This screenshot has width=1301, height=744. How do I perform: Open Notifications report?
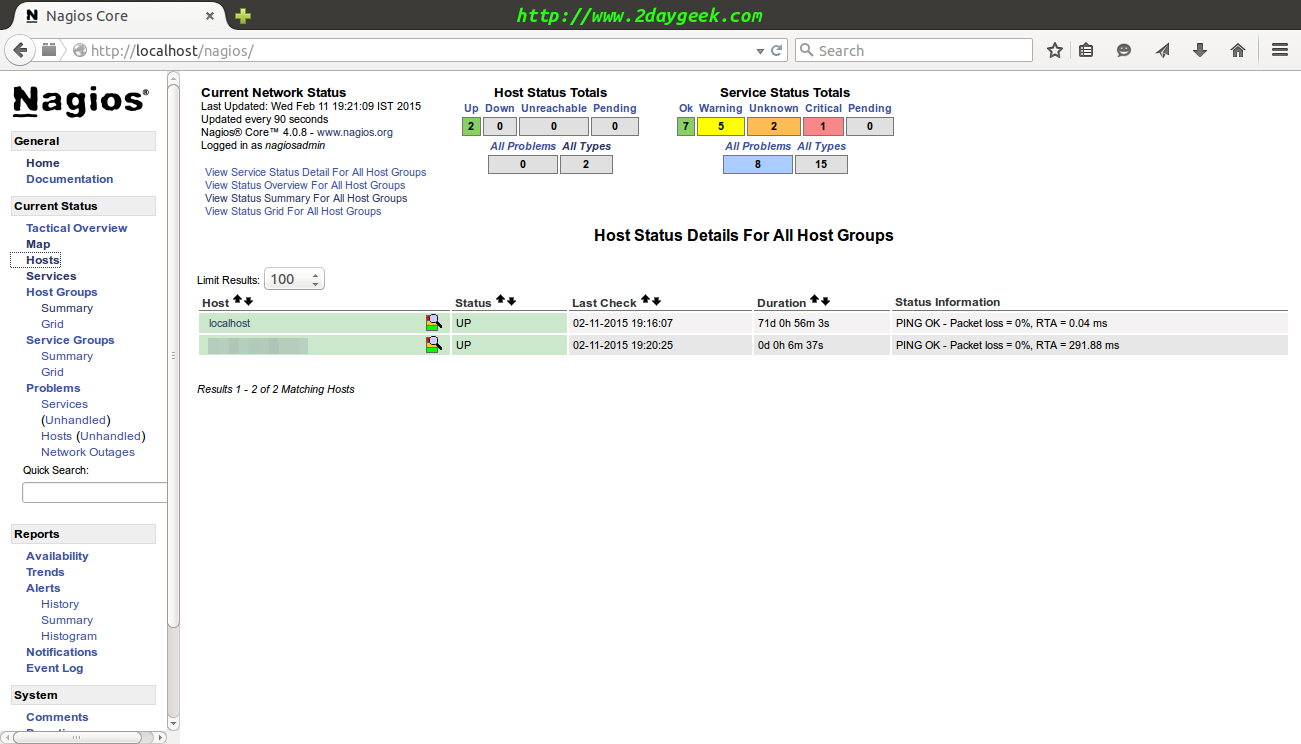point(62,652)
